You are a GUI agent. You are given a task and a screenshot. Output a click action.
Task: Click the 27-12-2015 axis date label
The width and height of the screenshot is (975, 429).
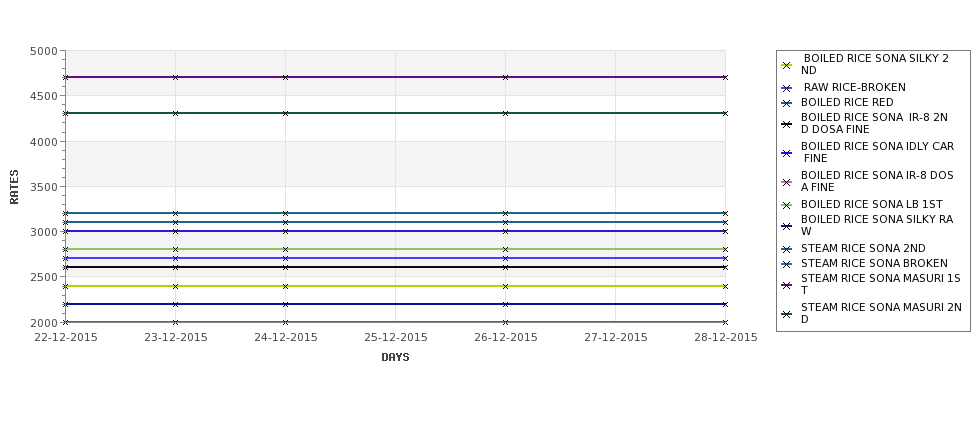coord(616,338)
